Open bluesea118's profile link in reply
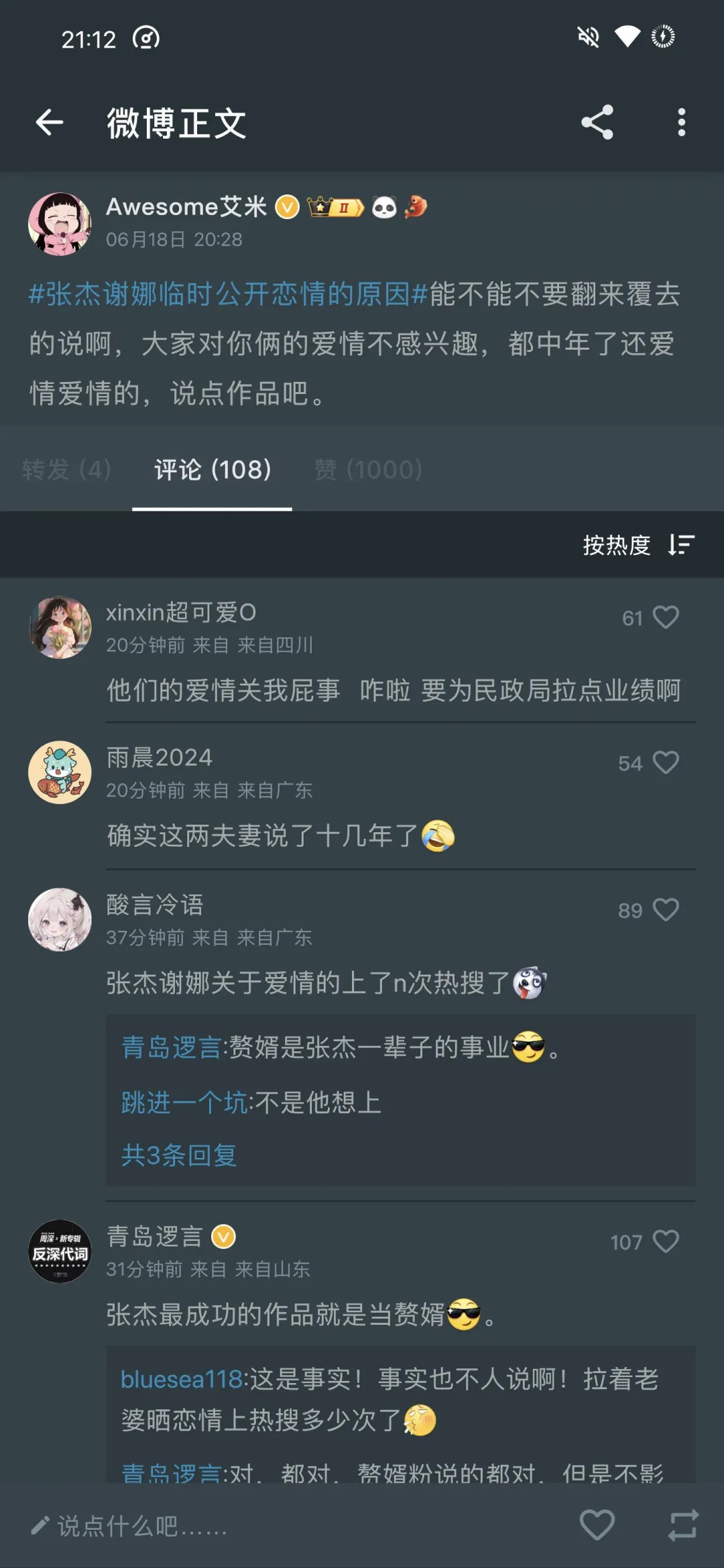 [181, 1379]
